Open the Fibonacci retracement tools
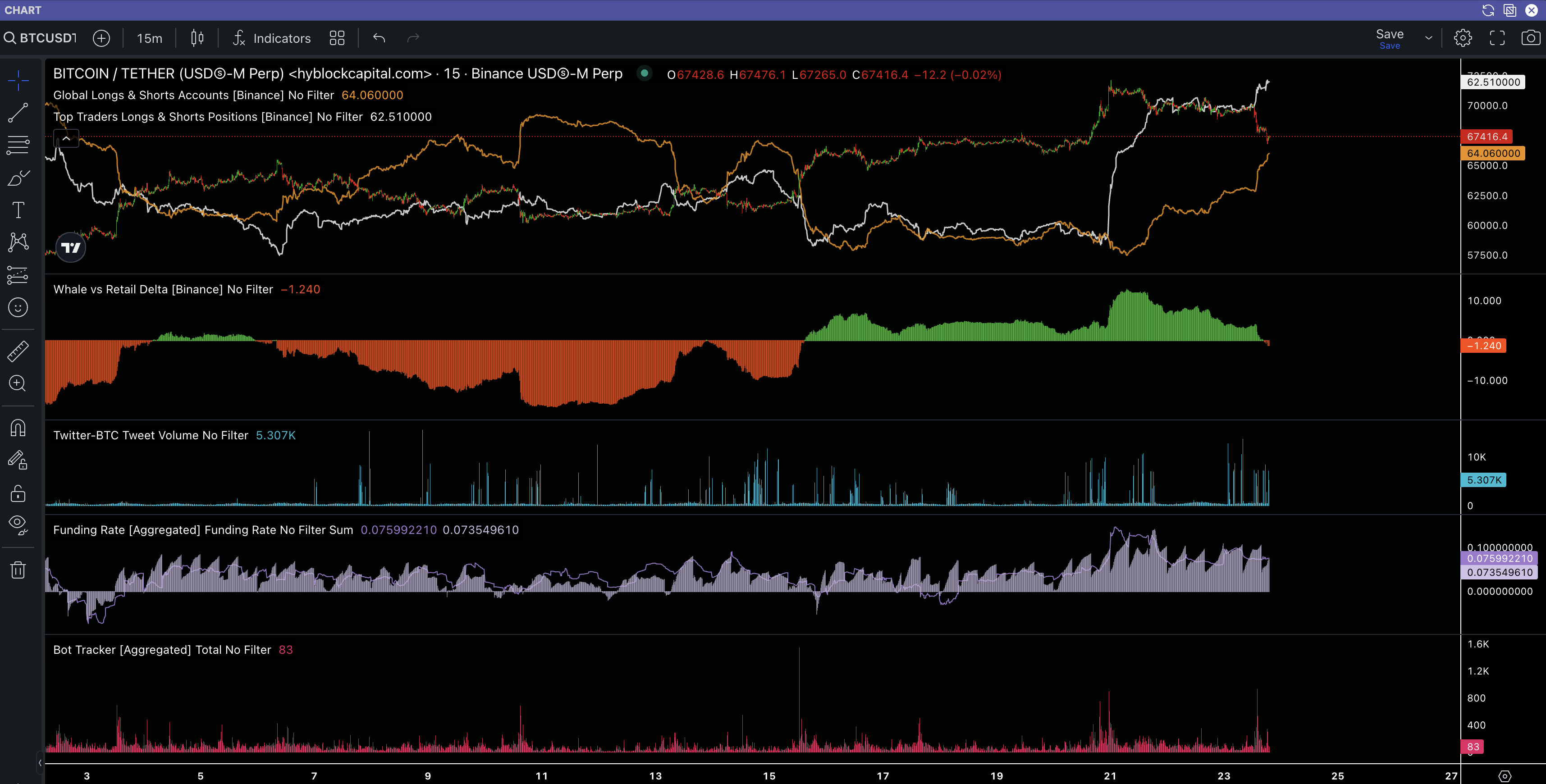The image size is (1546, 784). (18, 145)
